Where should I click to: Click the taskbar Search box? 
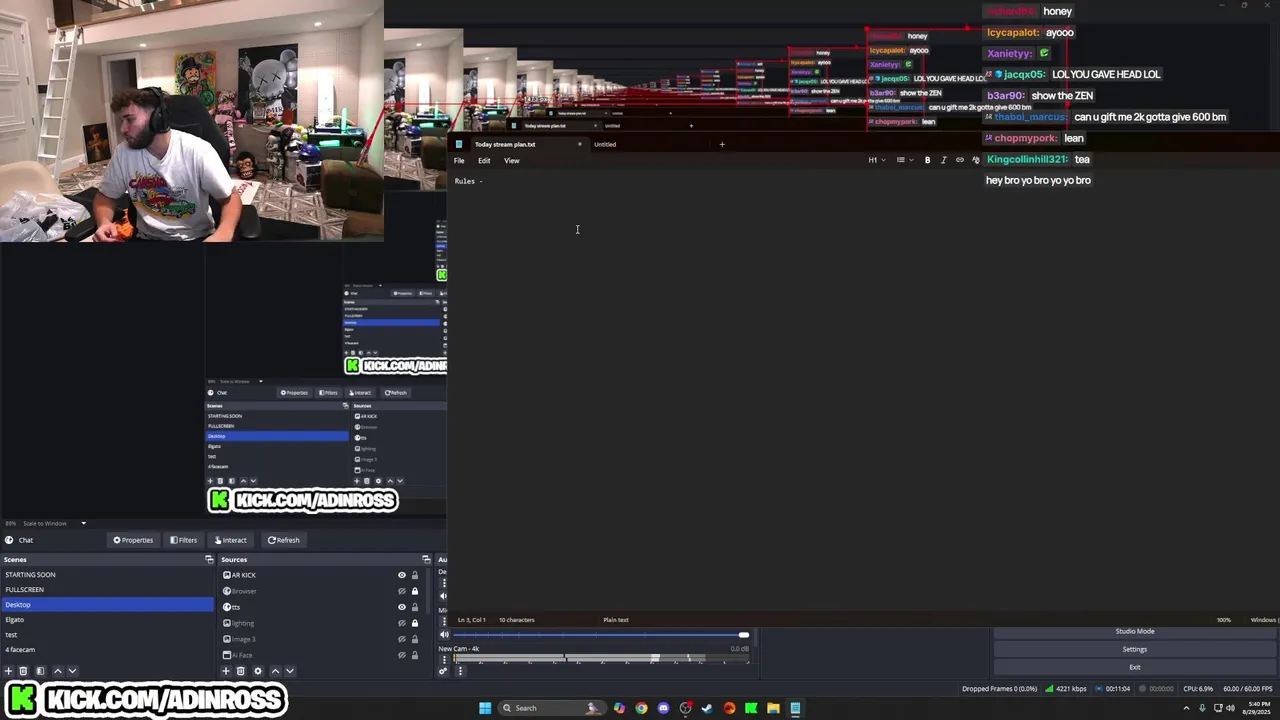point(552,708)
